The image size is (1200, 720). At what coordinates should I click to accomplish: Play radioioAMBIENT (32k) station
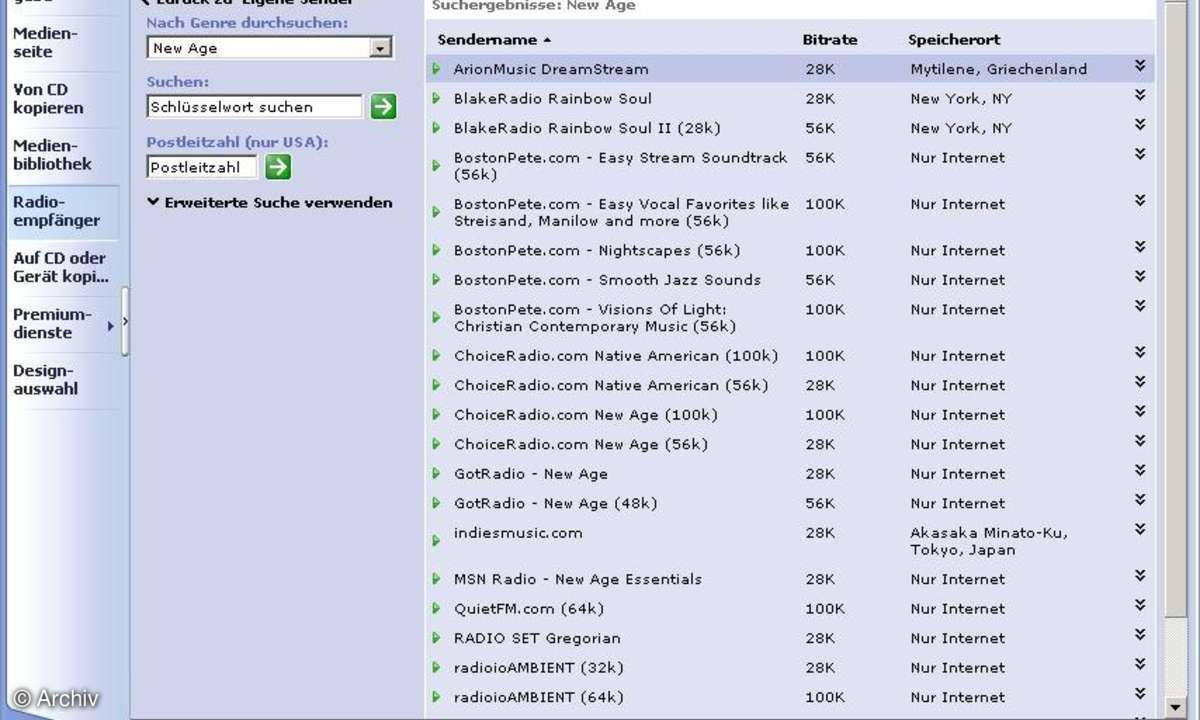(x=436, y=667)
